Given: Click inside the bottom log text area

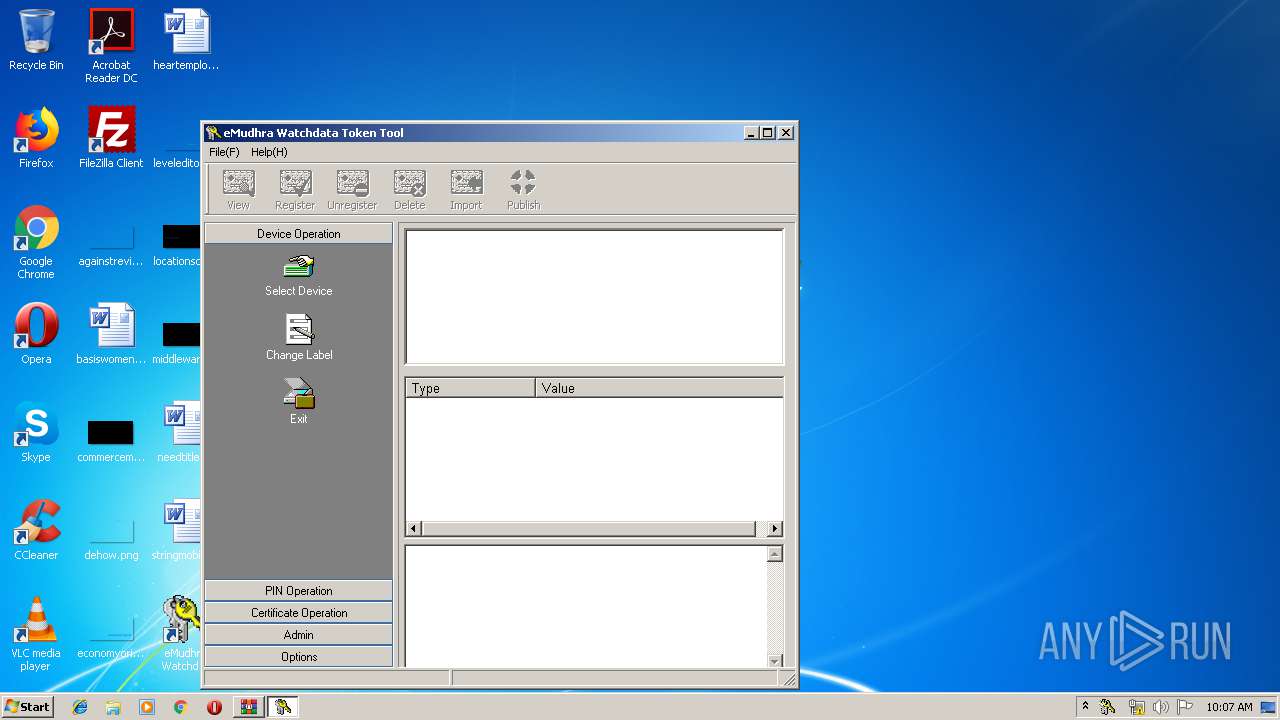Looking at the screenshot, I should click(586, 606).
